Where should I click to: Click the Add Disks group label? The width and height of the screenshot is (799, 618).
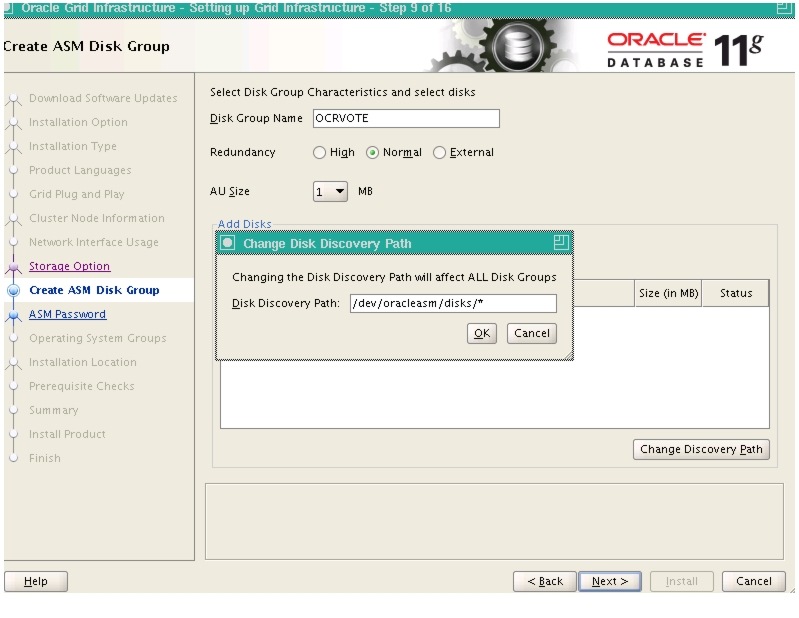245,224
